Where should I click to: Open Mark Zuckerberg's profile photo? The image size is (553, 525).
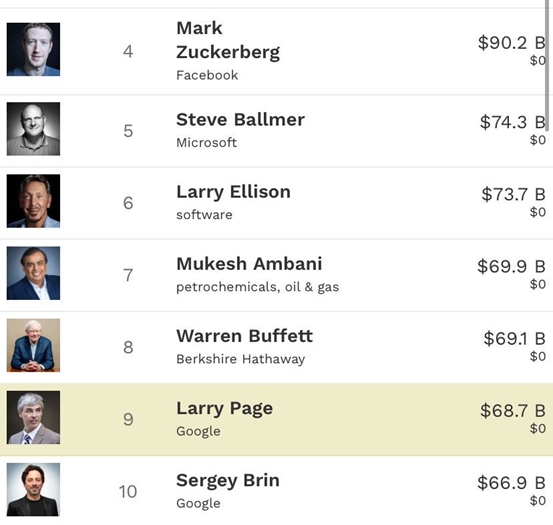(33, 49)
